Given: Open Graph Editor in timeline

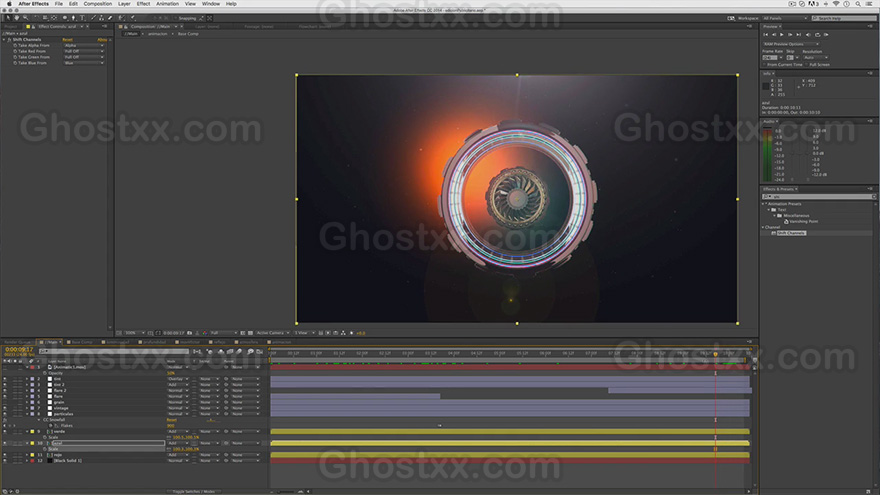Looking at the screenshot, I should point(259,352).
